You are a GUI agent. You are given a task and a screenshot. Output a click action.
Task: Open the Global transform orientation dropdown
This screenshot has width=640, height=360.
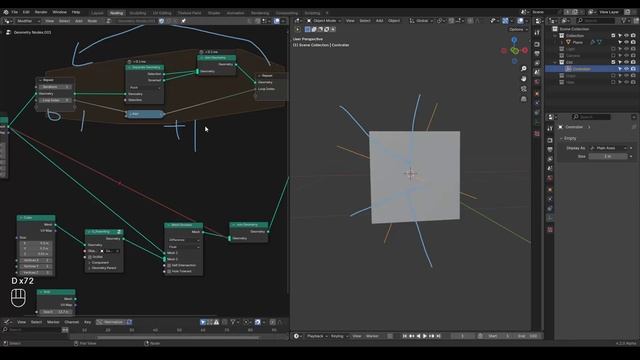421,21
